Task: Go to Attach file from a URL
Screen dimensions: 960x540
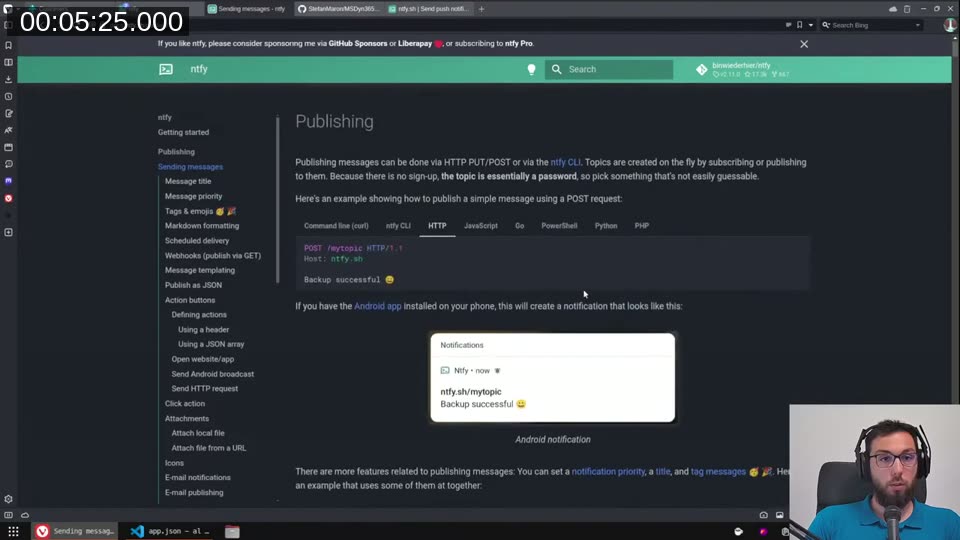Action: [x=209, y=448]
